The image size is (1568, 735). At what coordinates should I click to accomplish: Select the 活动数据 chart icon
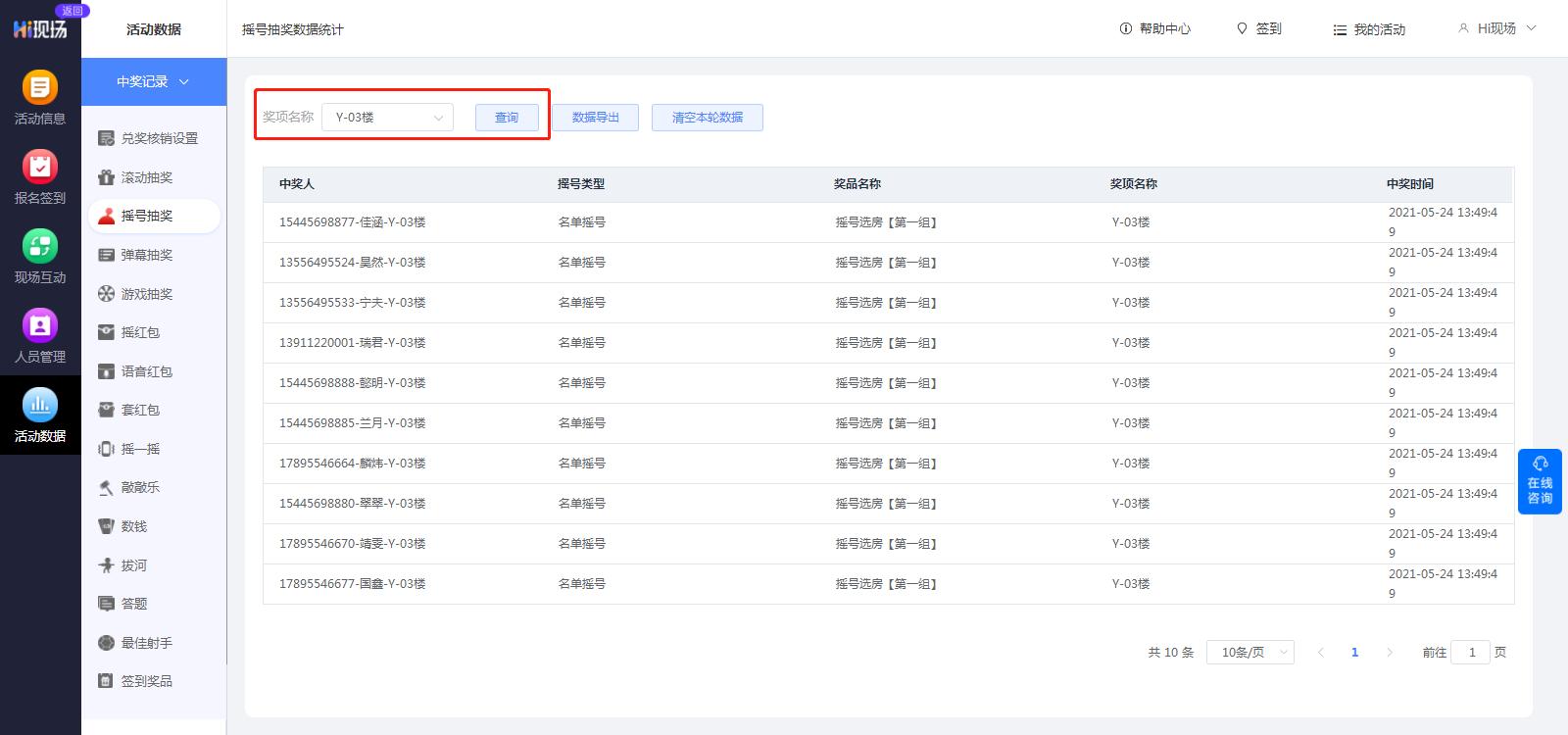pos(40,406)
